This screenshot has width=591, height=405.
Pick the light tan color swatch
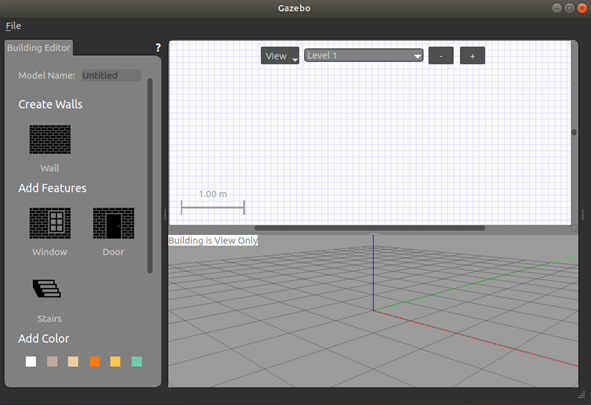(x=73, y=362)
